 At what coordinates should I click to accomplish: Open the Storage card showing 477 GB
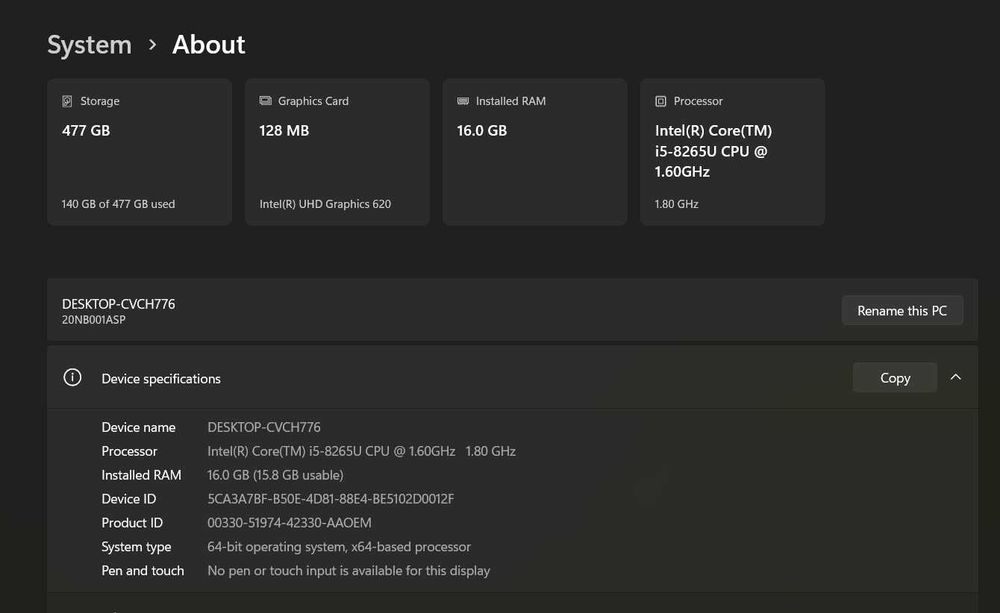140,152
